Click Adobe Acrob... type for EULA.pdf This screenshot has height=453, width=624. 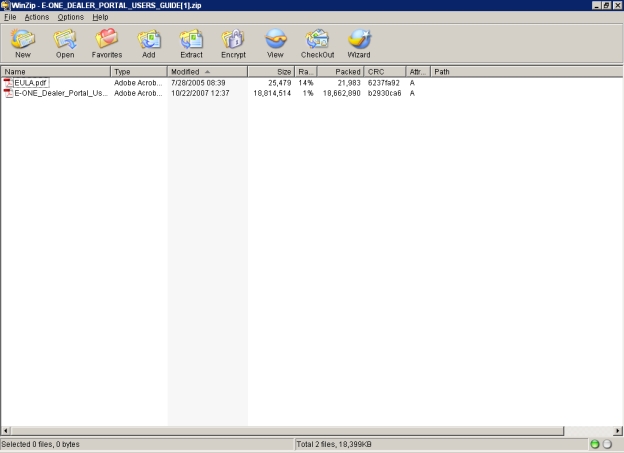(138, 83)
